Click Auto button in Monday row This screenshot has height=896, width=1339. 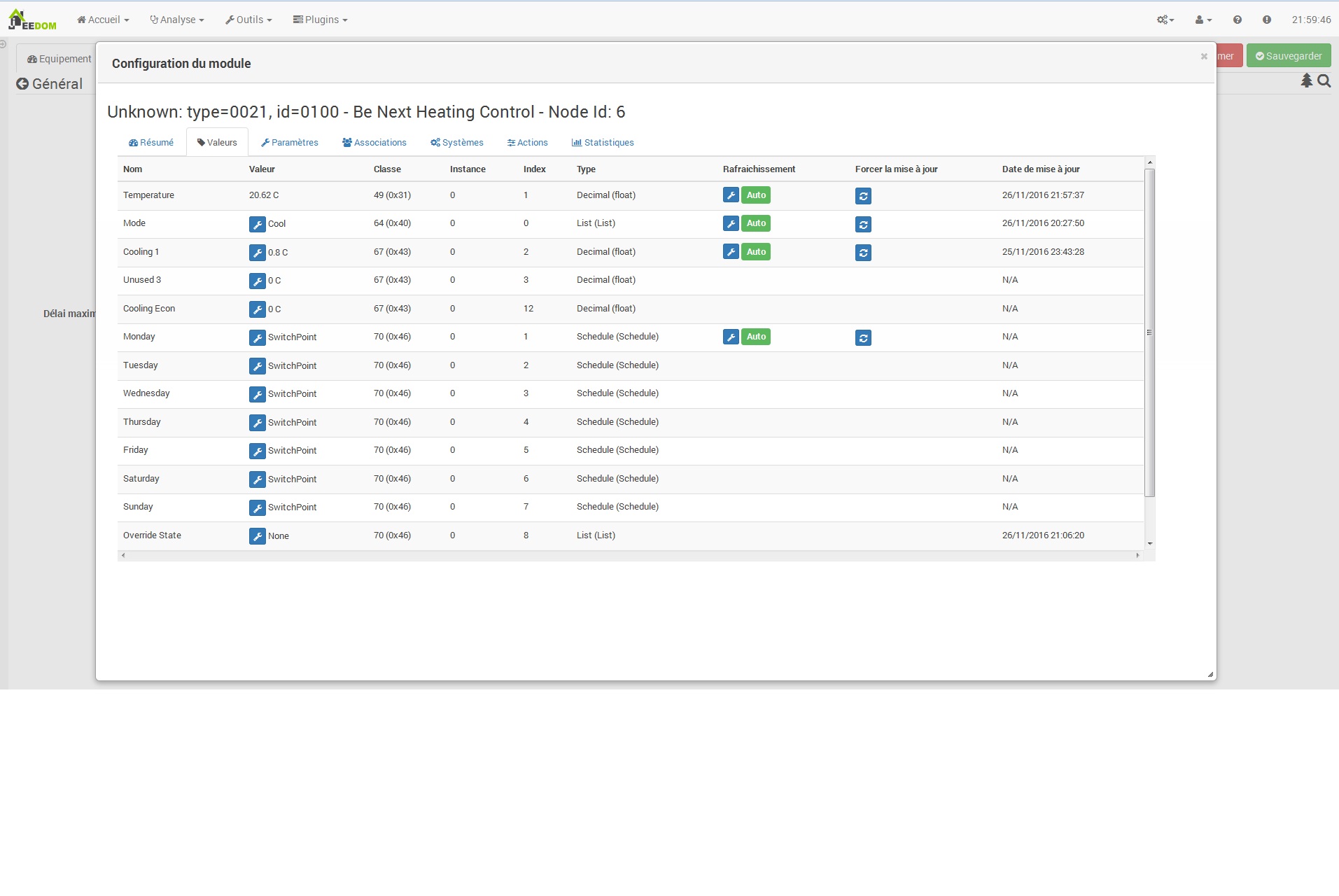click(x=756, y=337)
